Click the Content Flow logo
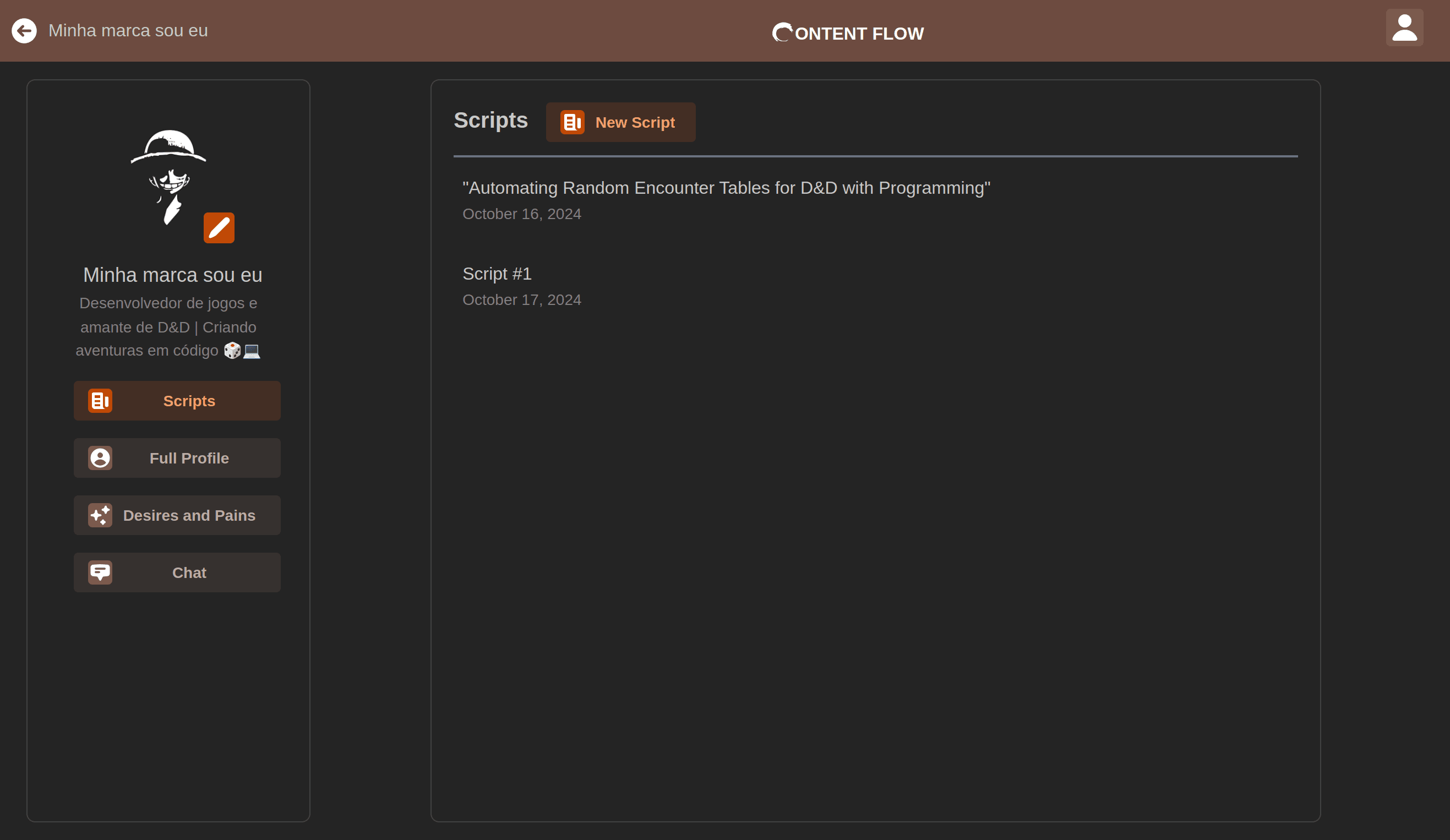Viewport: 1450px width, 840px height. (848, 33)
